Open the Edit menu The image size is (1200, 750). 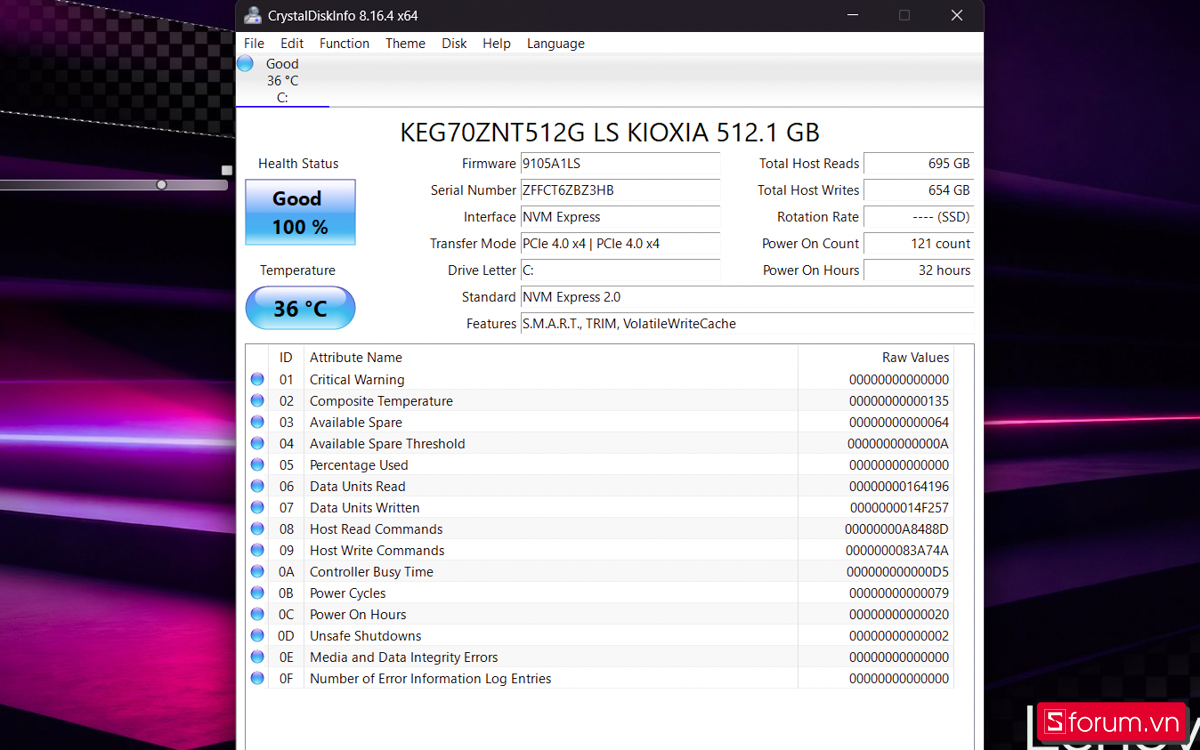pos(292,43)
